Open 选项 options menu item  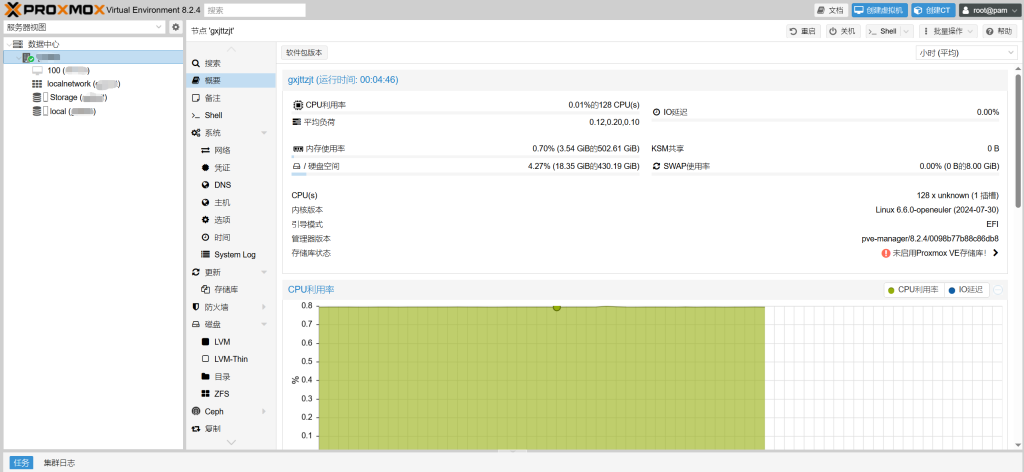point(231,220)
